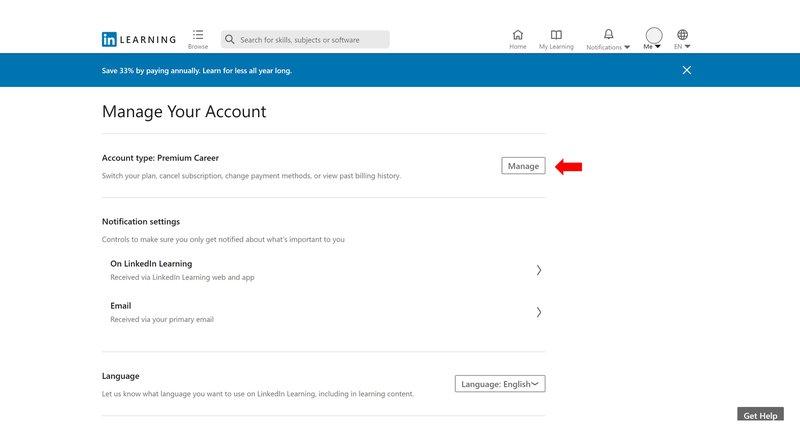This screenshot has height=448, width=800.
Task: Select the My Learning menu label
Action: (556, 47)
